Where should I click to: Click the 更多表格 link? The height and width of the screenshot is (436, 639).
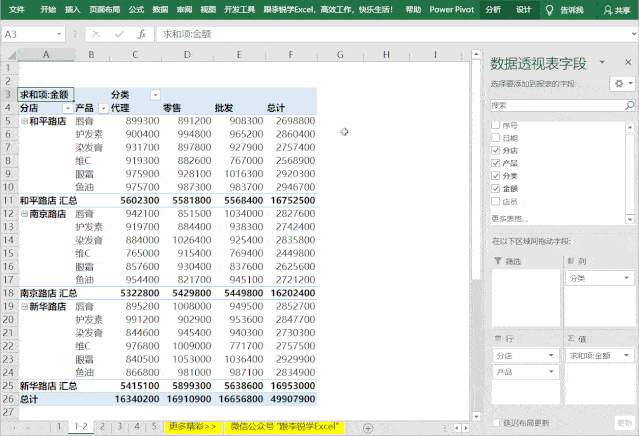coord(511,217)
